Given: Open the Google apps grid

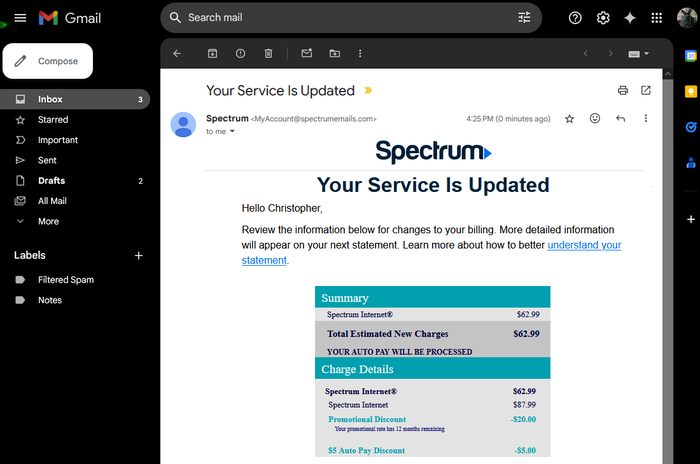Looking at the screenshot, I should [x=657, y=18].
